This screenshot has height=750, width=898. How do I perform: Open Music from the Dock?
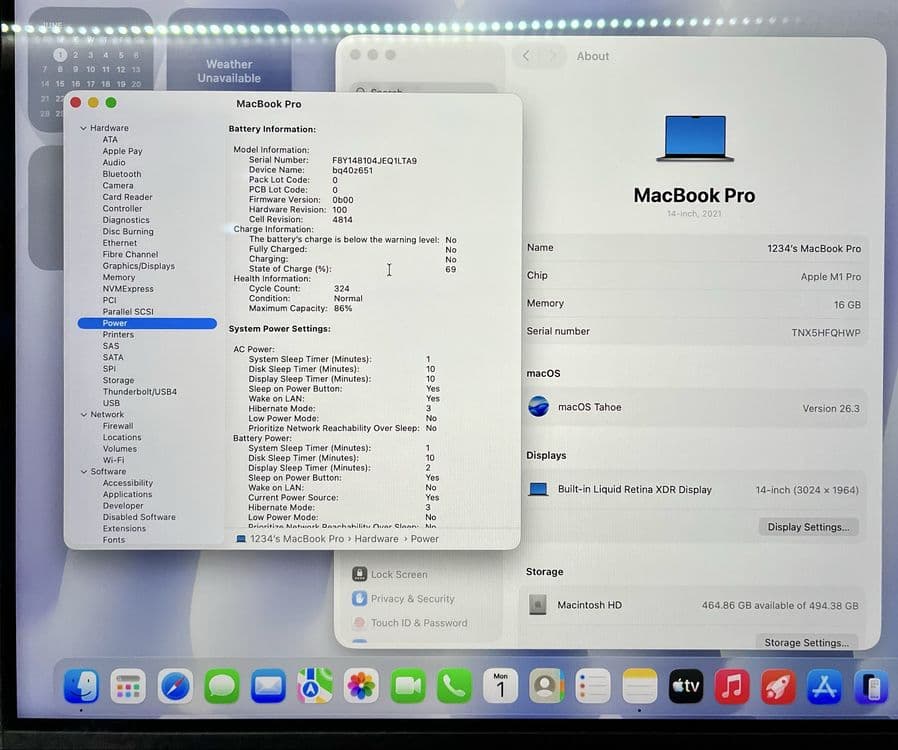[x=732, y=685]
